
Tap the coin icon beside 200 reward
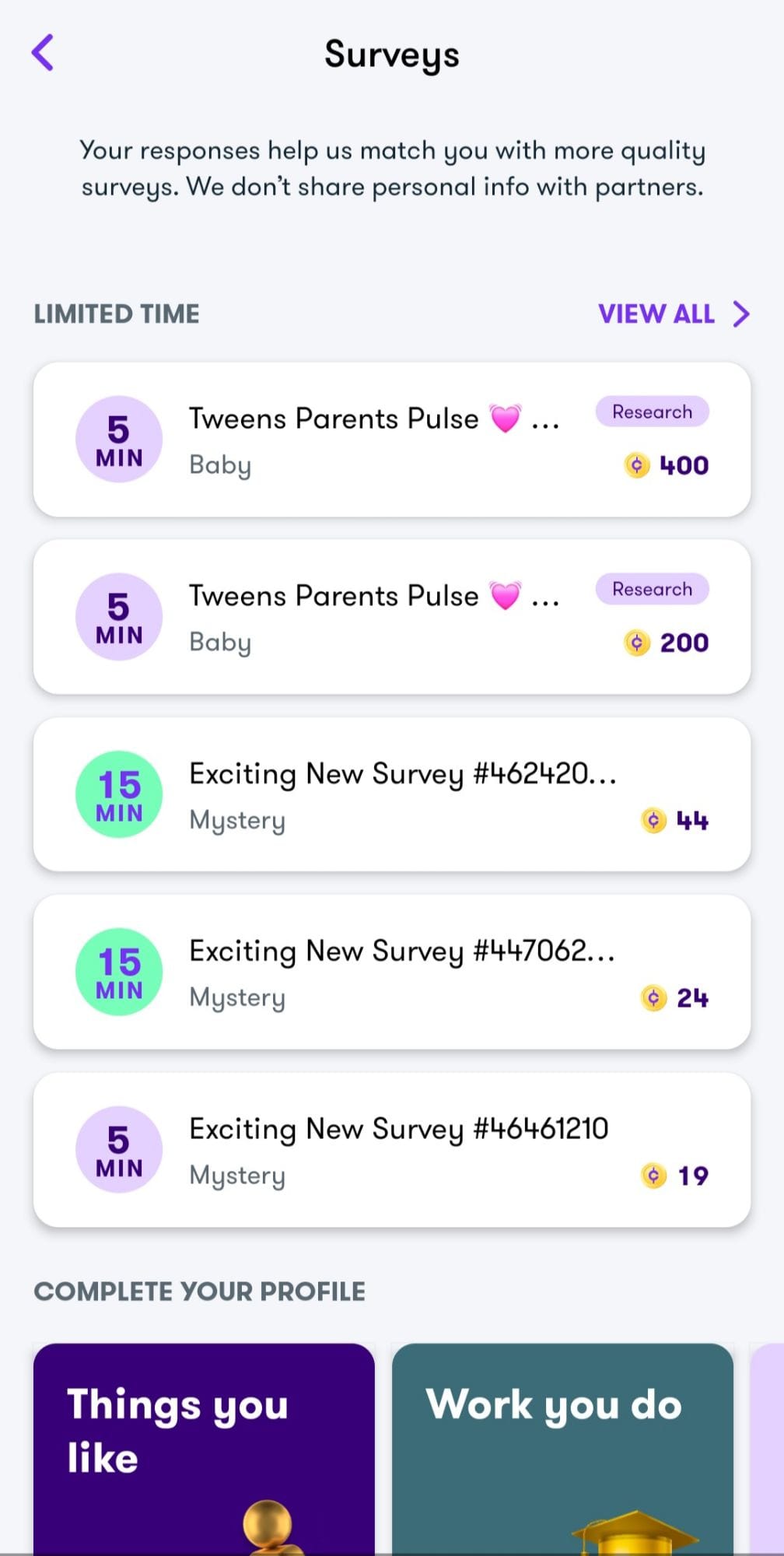click(637, 643)
